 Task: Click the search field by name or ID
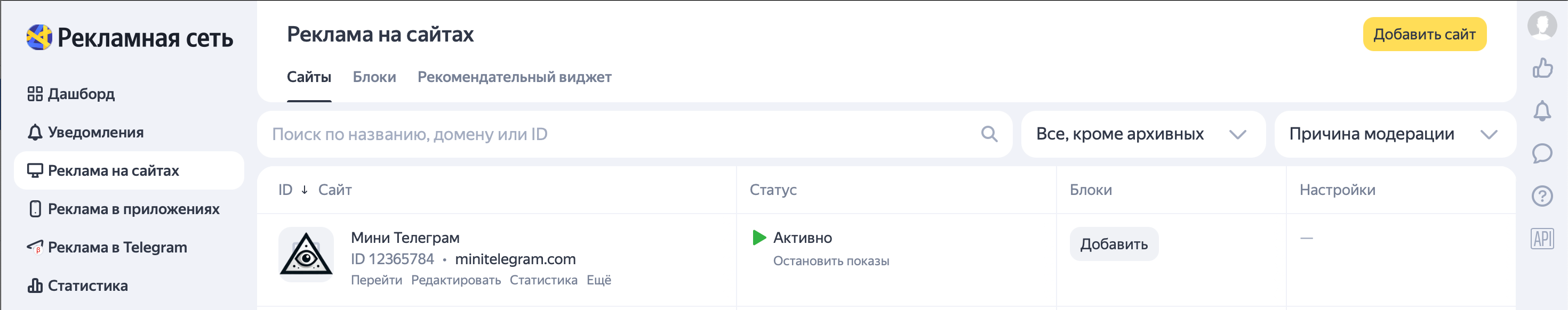tap(634, 134)
